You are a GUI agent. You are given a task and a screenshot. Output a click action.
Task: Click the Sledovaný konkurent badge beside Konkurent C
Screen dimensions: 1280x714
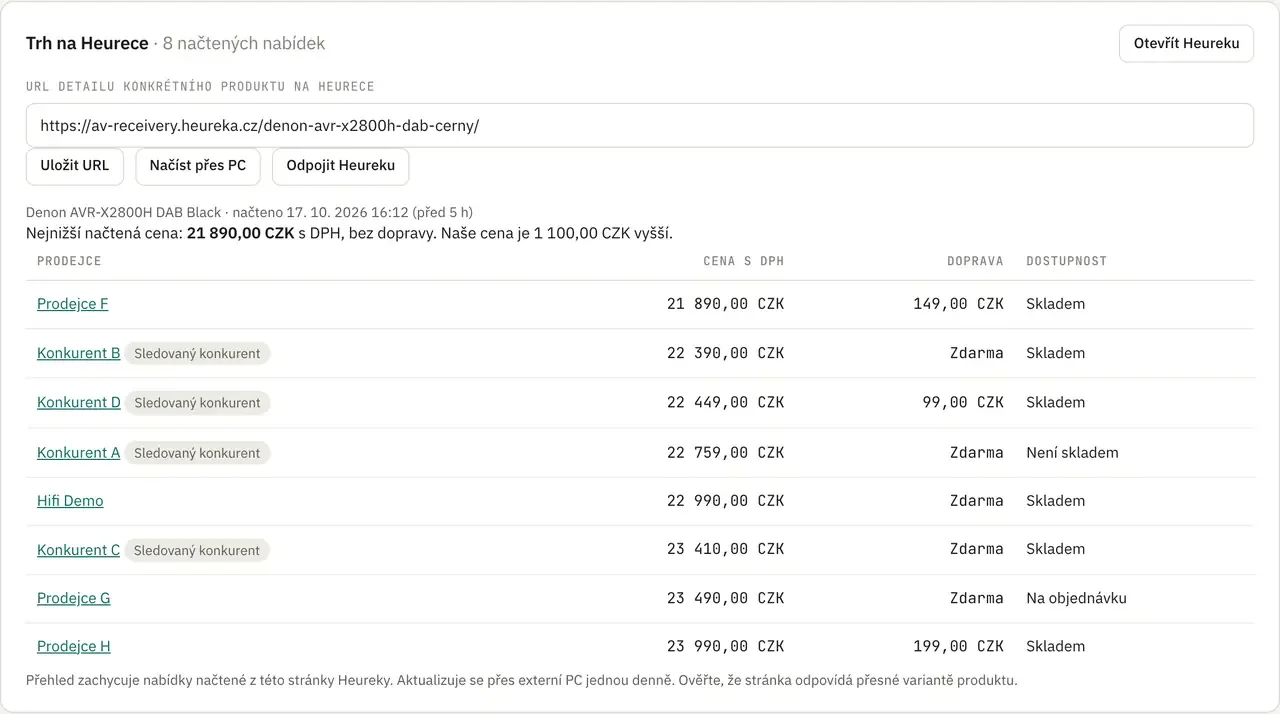pos(197,550)
